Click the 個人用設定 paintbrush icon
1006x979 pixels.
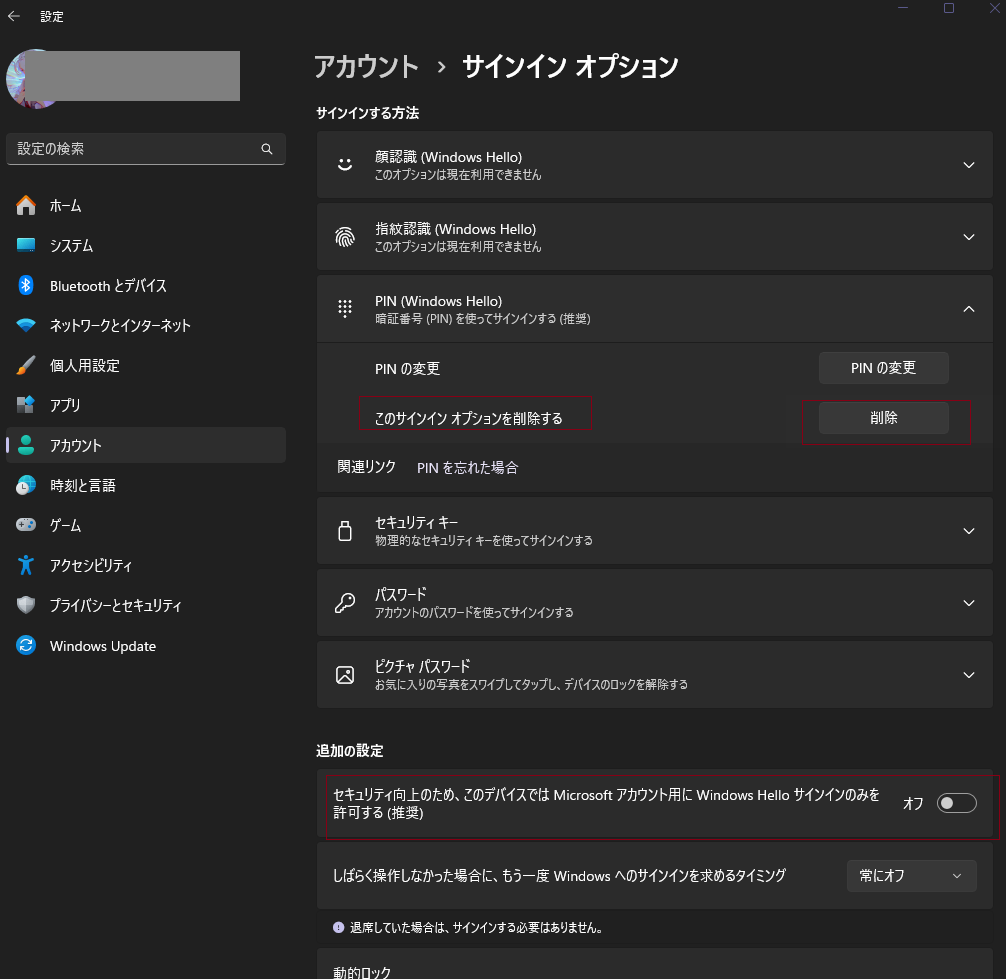point(26,365)
